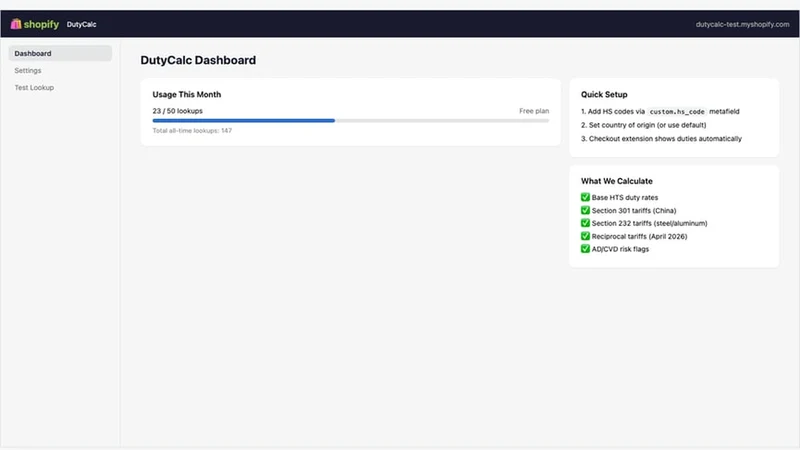Click the Usage This Month card title

pos(187,94)
